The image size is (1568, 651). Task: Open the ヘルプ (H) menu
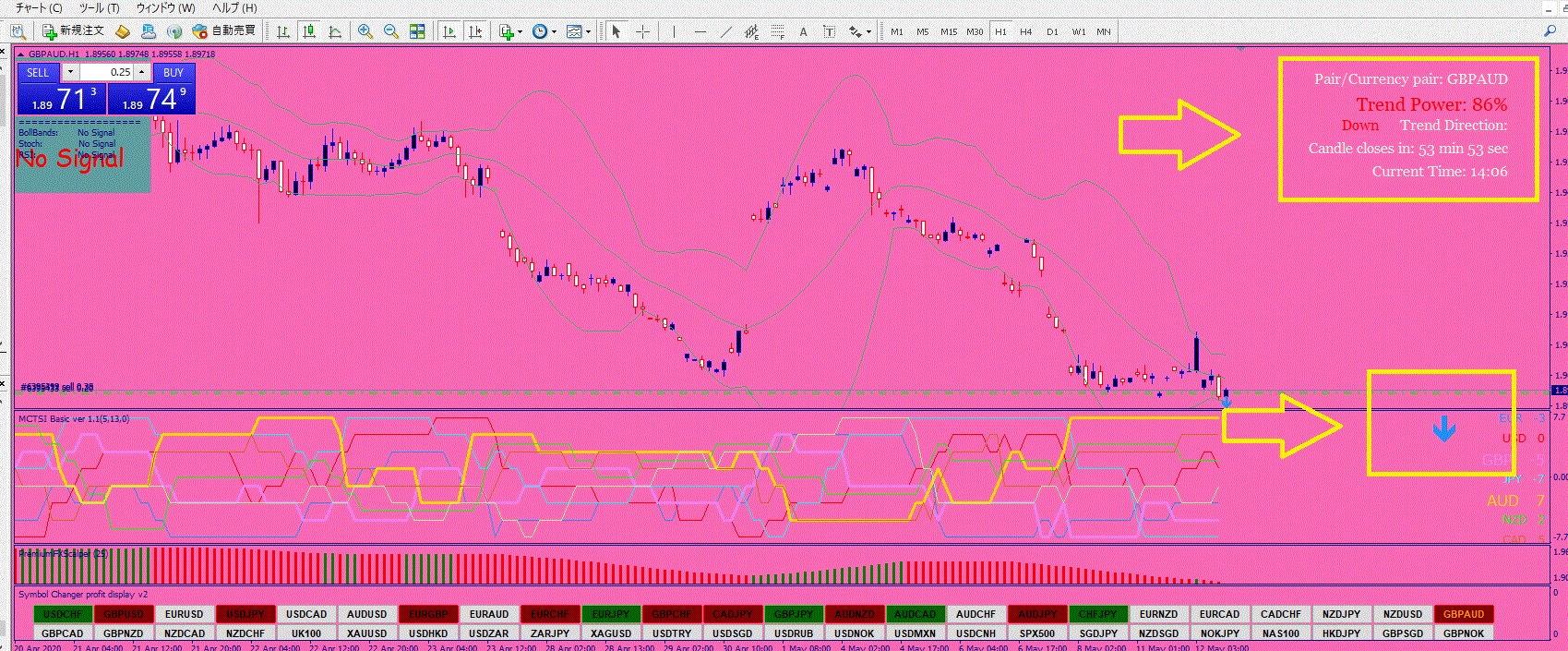[234, 7]
